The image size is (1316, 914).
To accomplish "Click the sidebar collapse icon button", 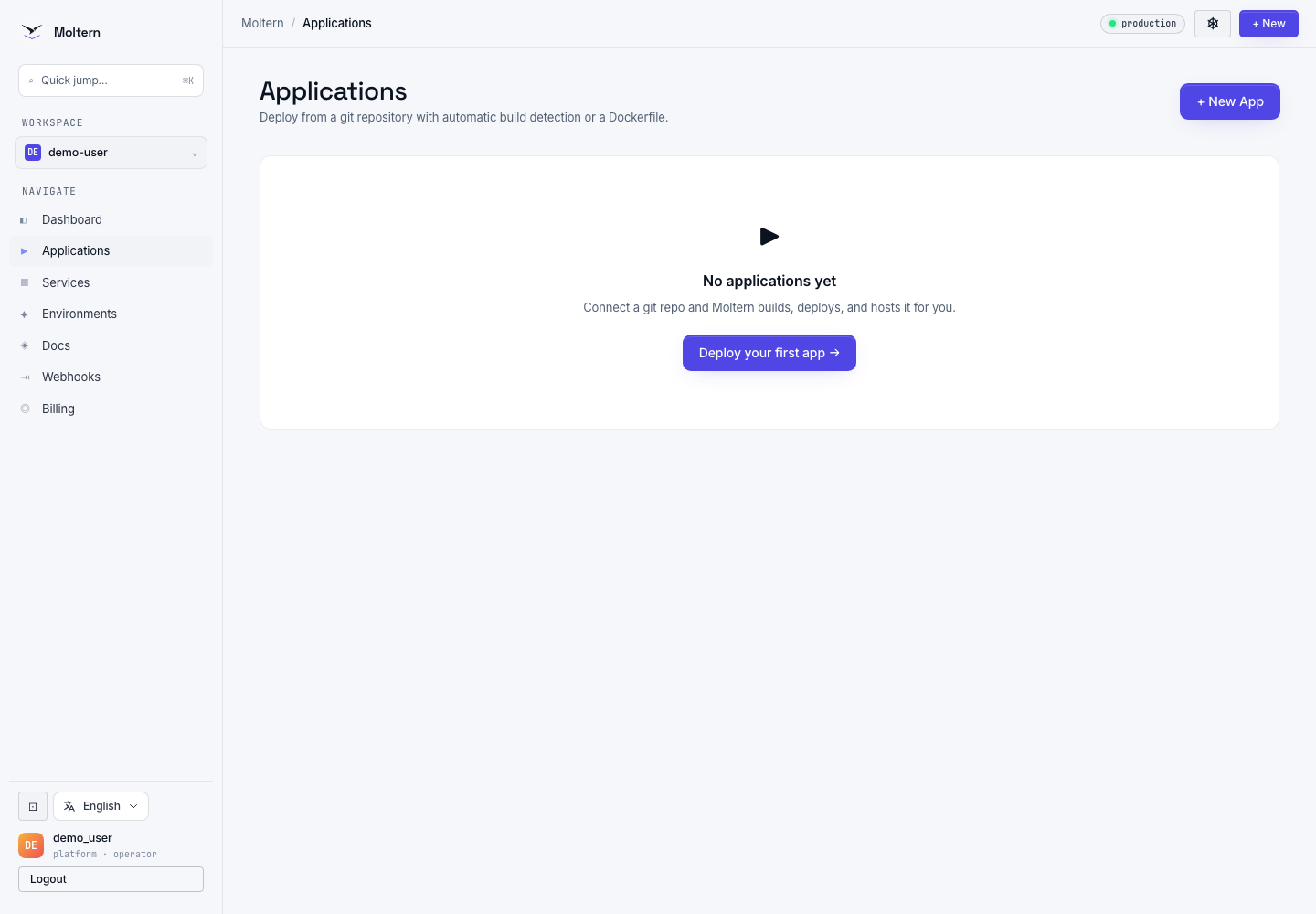I will (x=33, y=806).
